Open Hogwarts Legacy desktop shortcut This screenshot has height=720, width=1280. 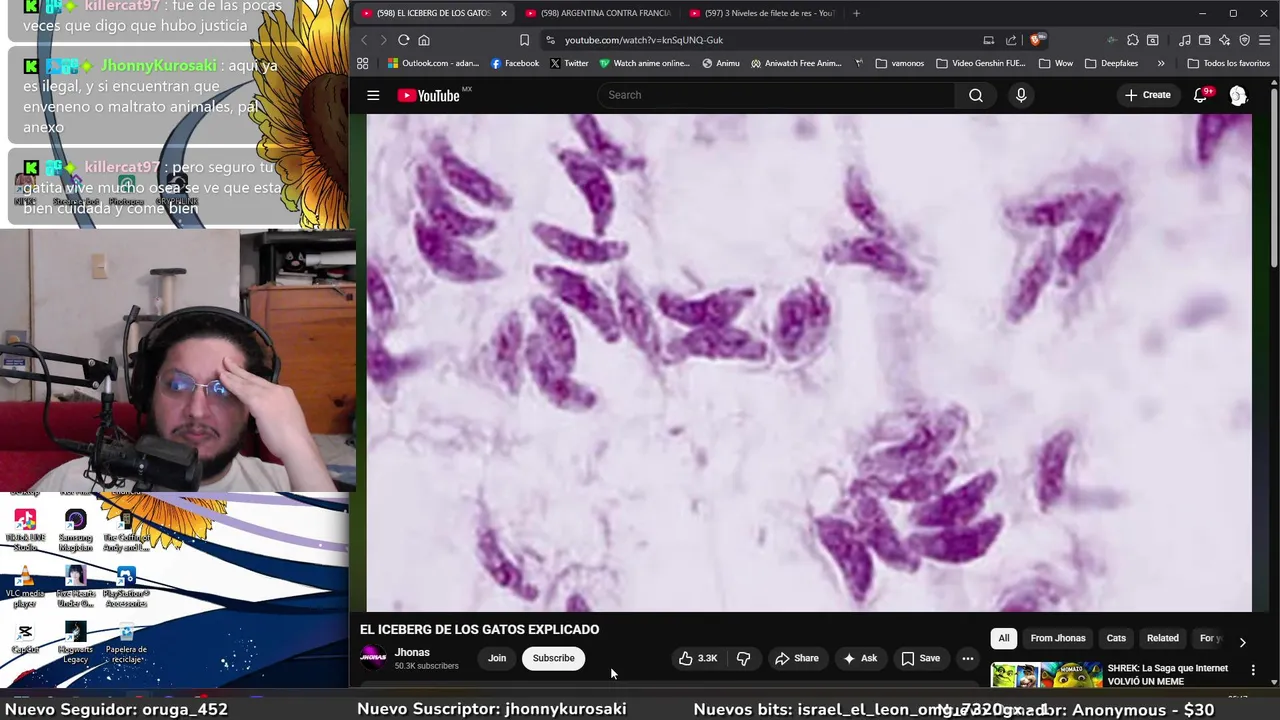click(x=75, y=643)
